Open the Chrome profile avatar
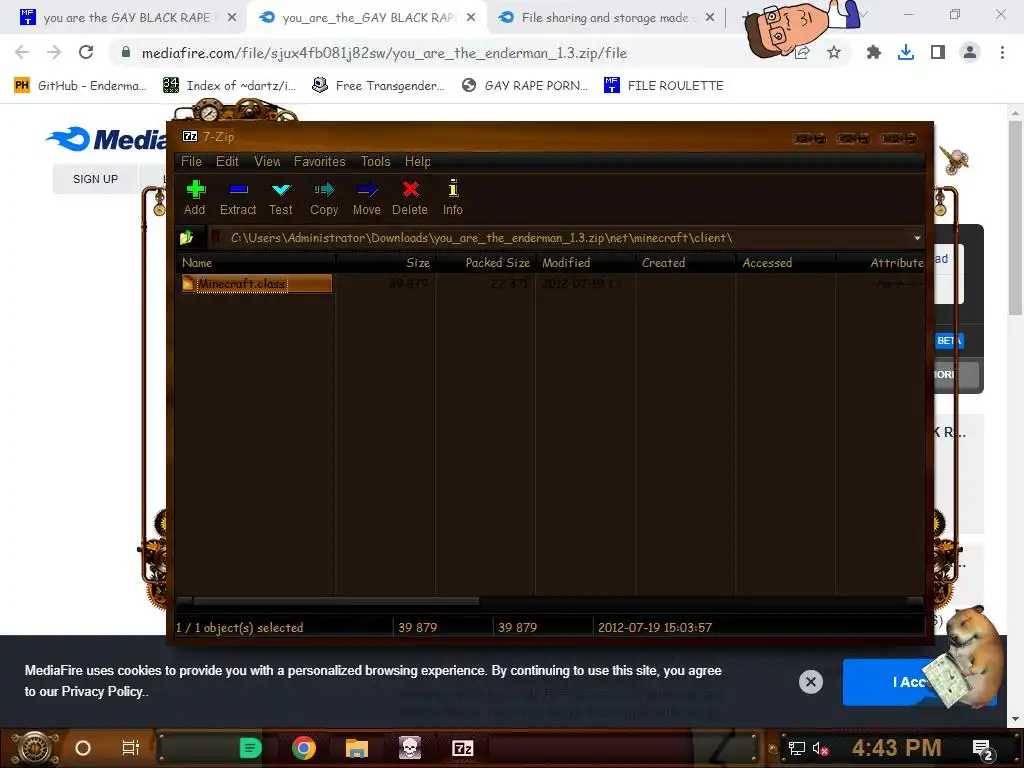1024x768 pixels. [x=970, y=53]
